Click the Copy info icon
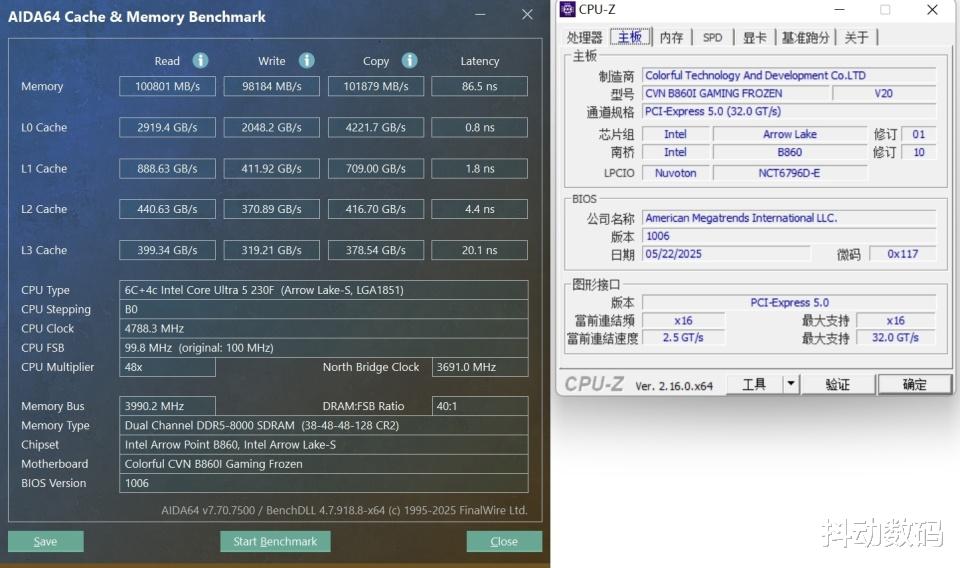 pyautogui.click(x=410, y=60)
